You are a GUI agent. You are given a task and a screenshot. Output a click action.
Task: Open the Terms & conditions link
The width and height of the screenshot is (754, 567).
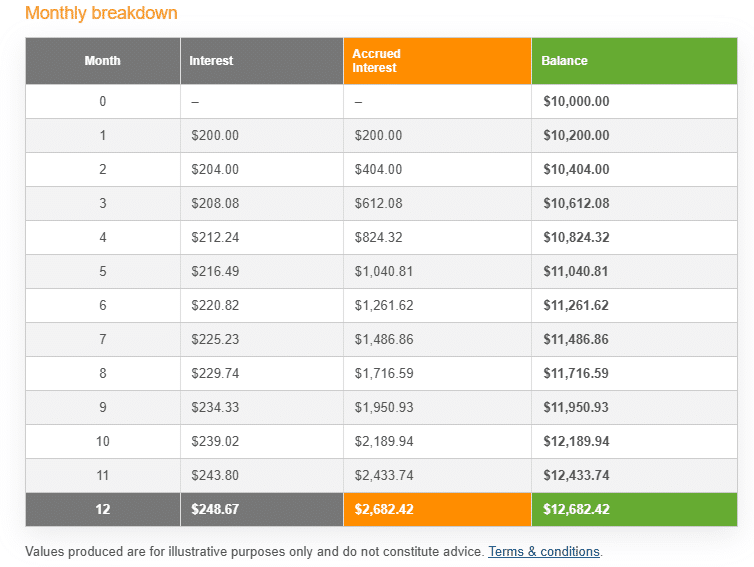[x=544, y=551]
